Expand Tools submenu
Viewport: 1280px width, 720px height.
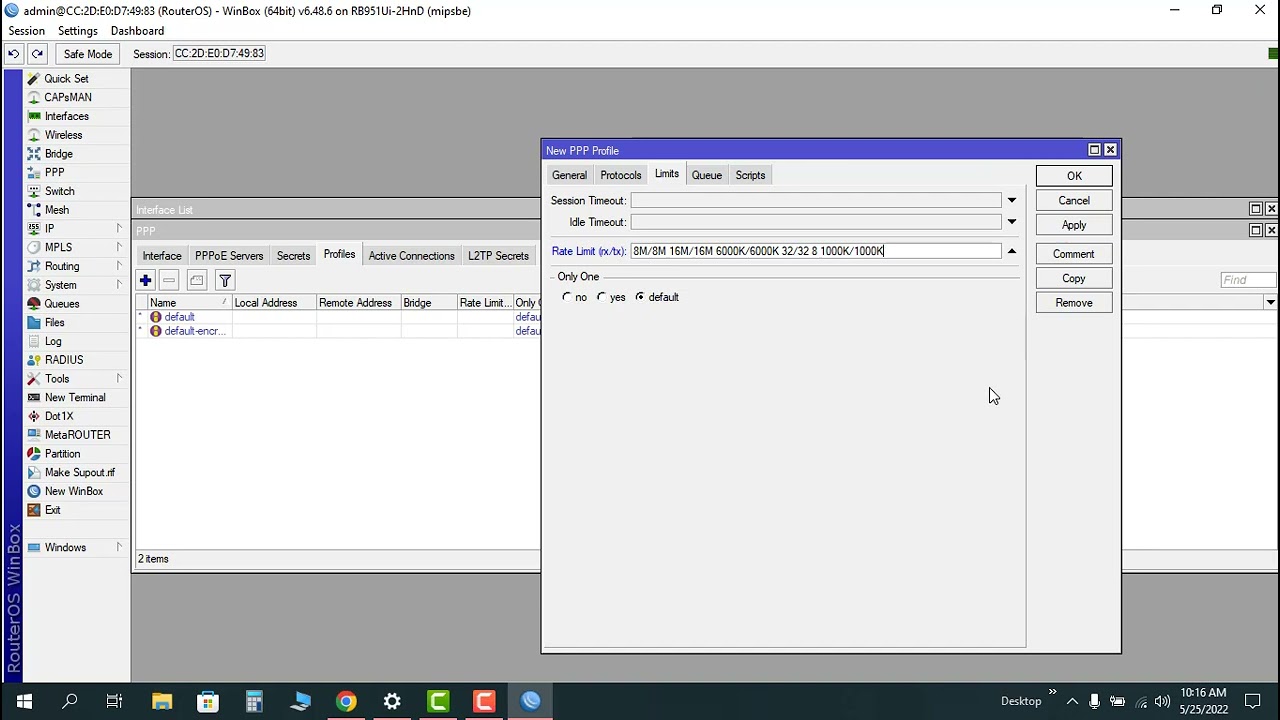[119, 379]
